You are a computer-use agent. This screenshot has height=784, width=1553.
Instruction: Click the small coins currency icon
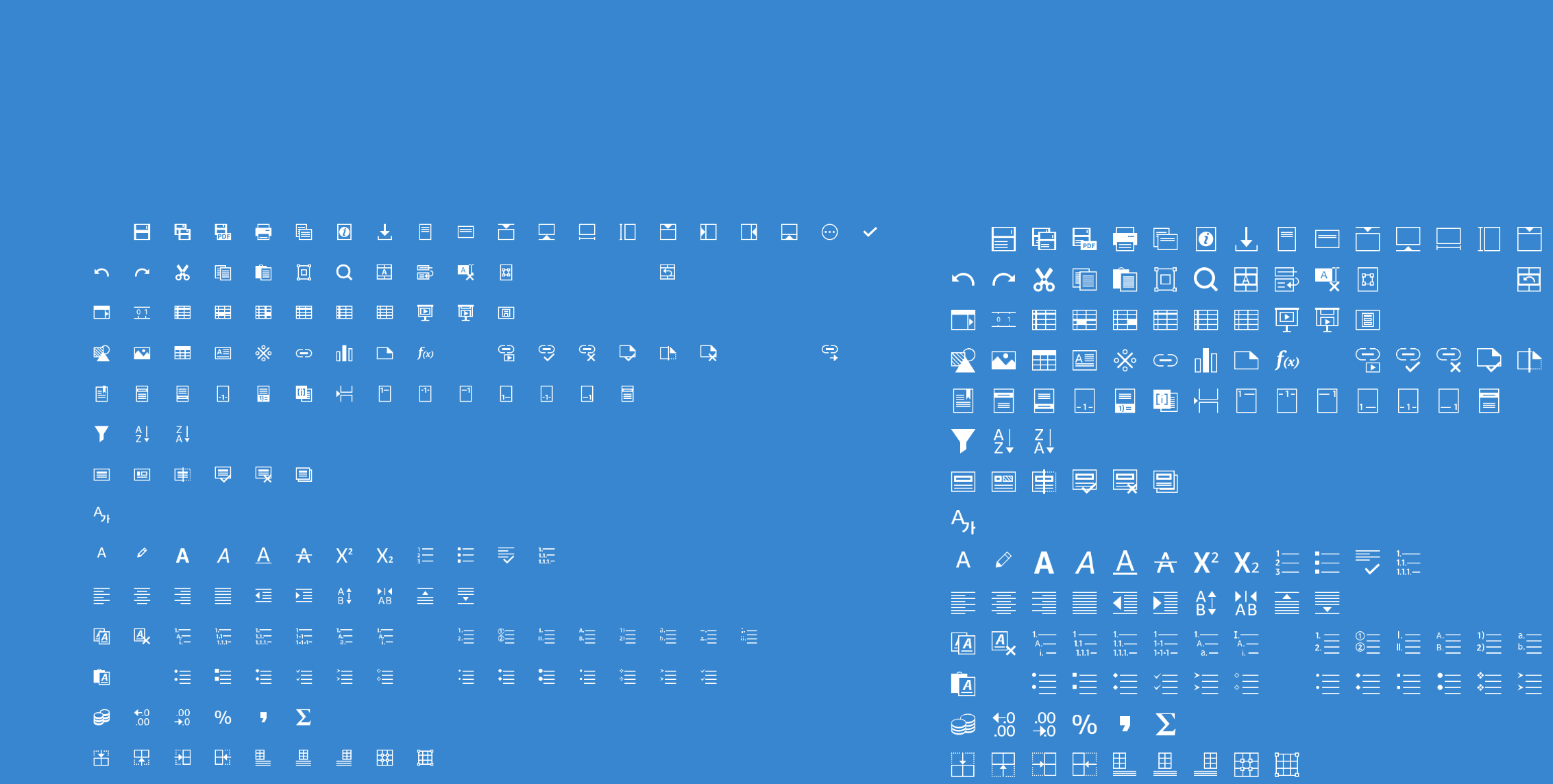(x=101, y=718)
